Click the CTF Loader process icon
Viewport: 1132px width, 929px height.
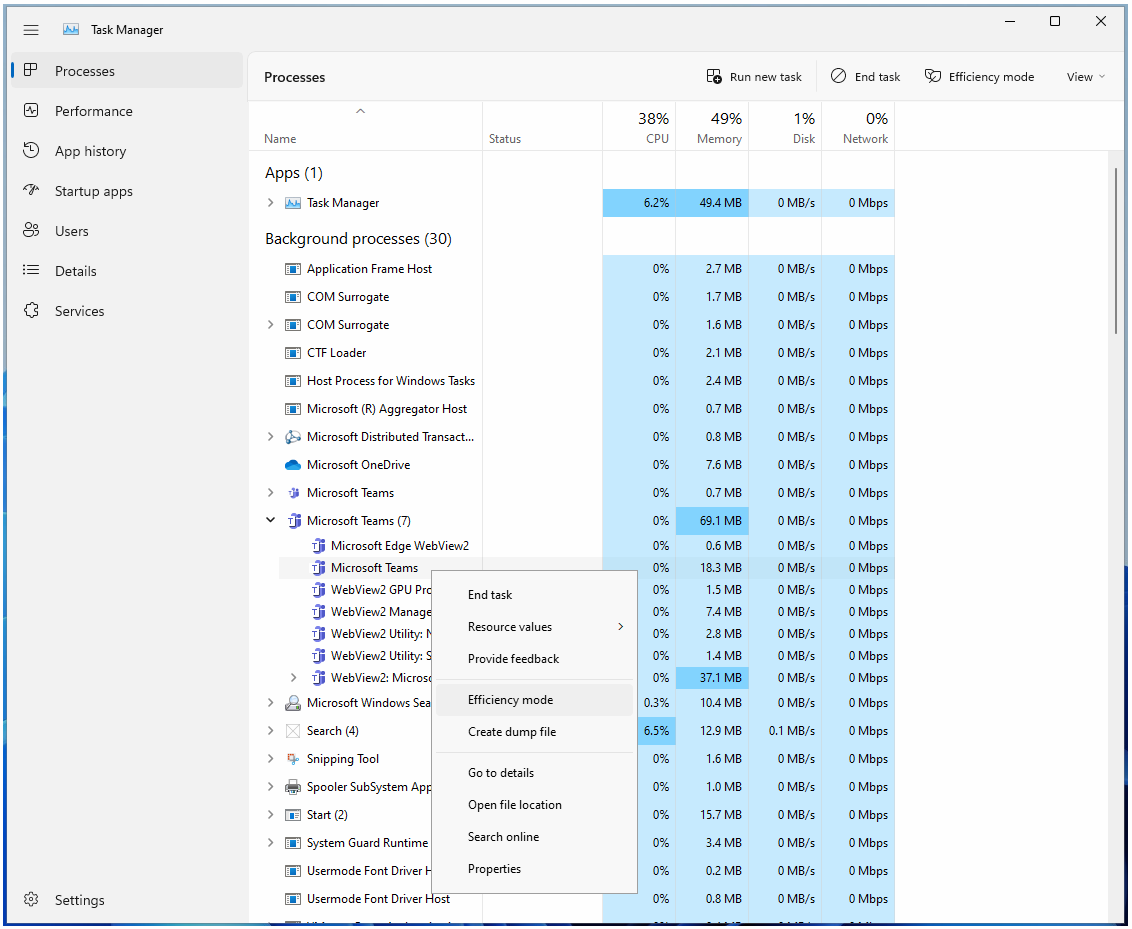292,353
